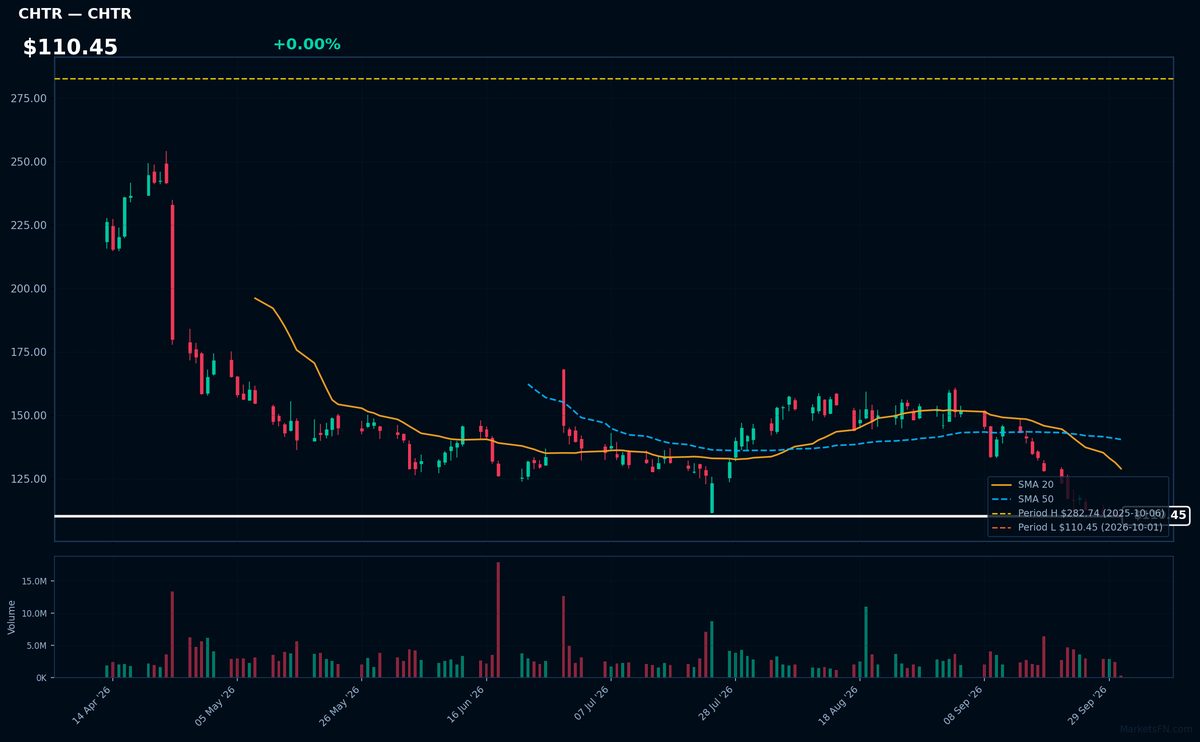Click the 275.00 price axis label
This screenshot has width=1200, height=742.
pos(30,98)
